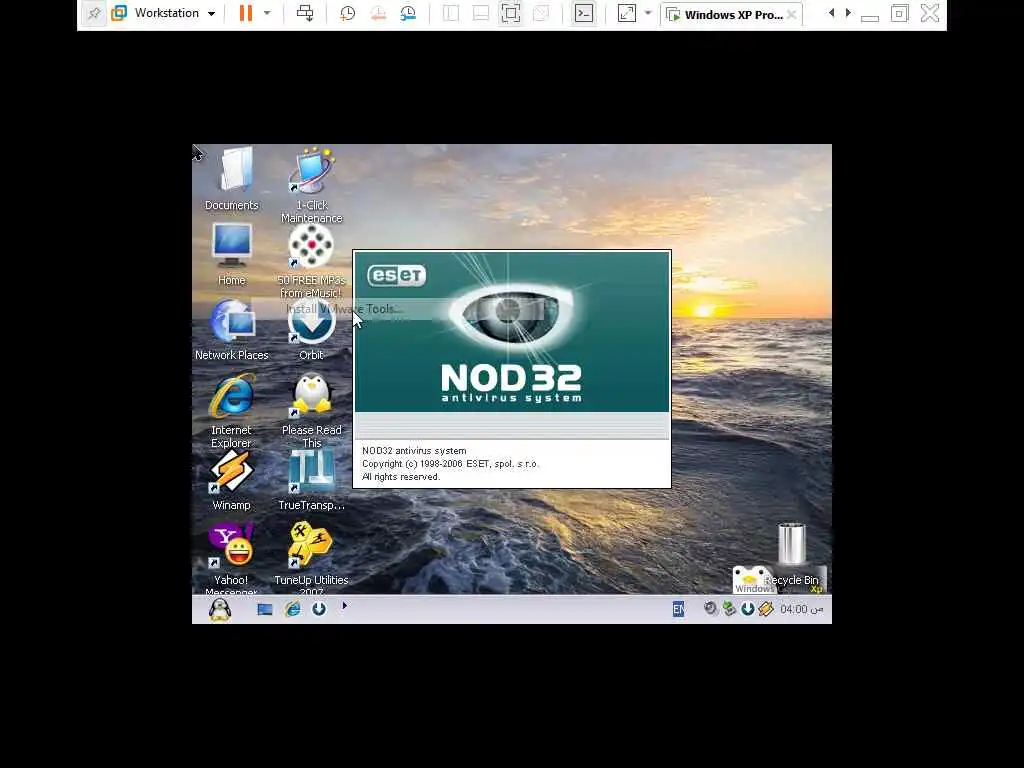This screenshot has height=768, width=1024.
Task: Pin the VMware toolbar with pushpin icon
Action: pyautogui.click(x=94, y=13)
